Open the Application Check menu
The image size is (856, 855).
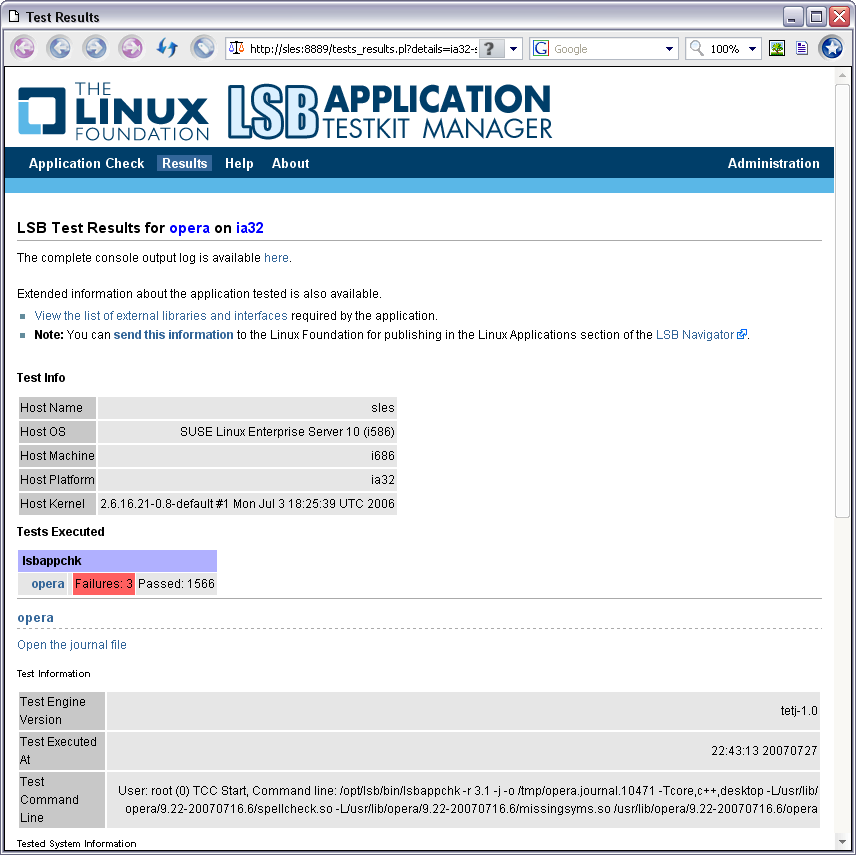click(x=86, y=163)
